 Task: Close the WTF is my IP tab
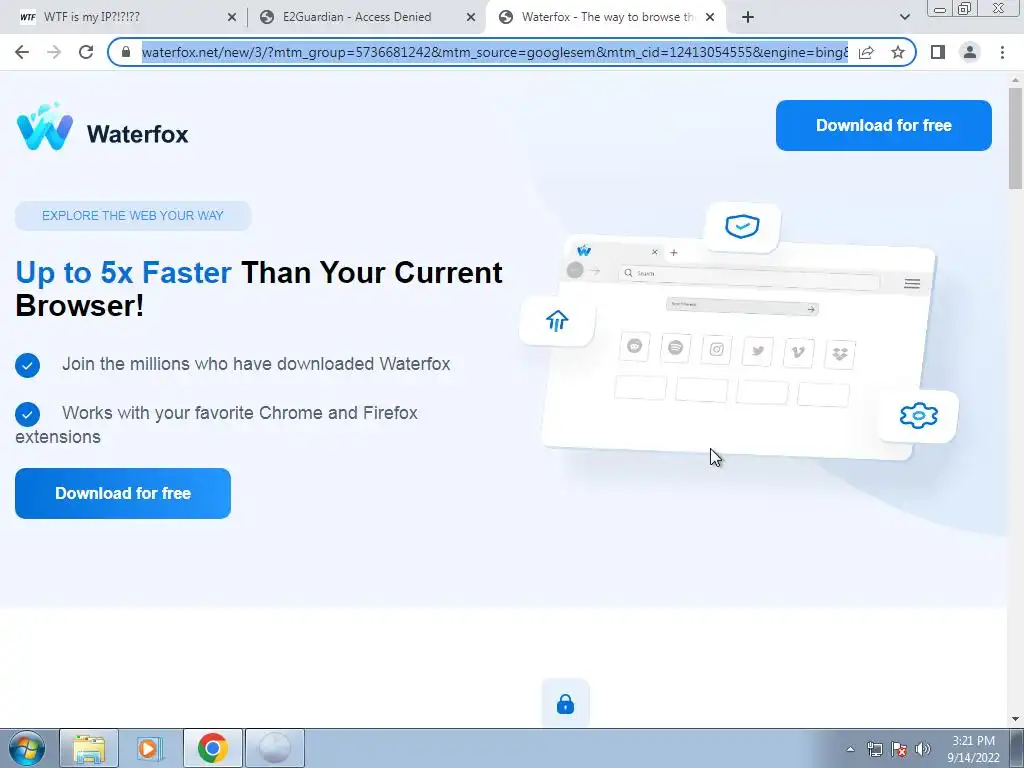pos(231,18)
